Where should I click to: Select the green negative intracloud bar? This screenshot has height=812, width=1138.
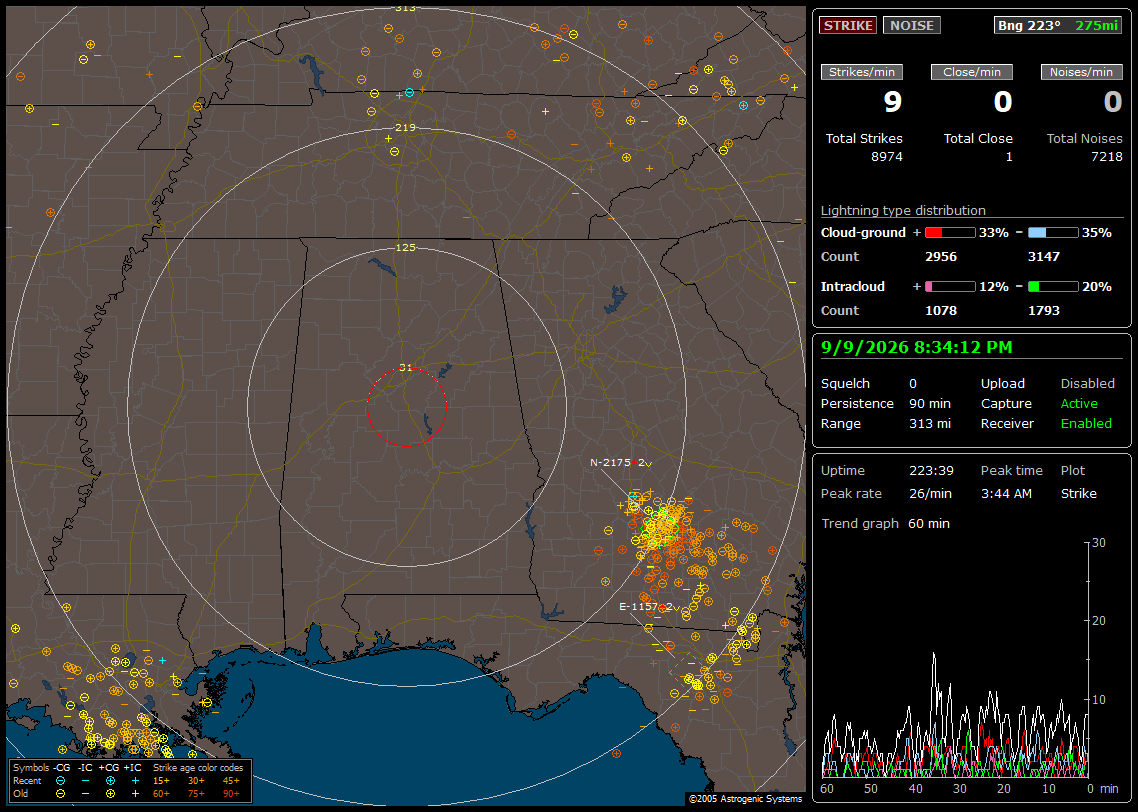click(x=1053, y=287)
